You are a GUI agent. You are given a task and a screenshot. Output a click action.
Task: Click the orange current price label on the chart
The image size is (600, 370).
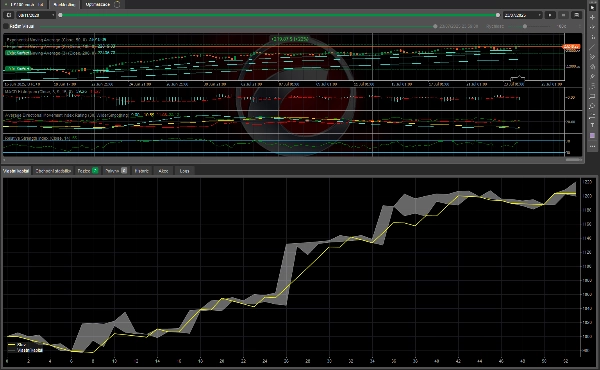pos(572,47)
